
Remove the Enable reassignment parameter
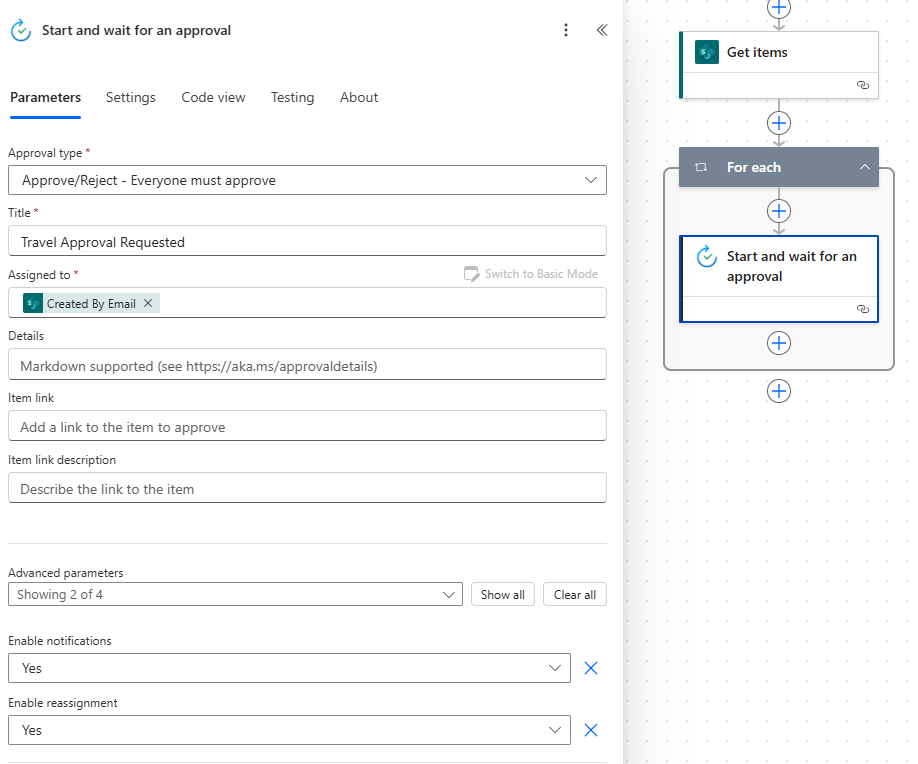591,730
